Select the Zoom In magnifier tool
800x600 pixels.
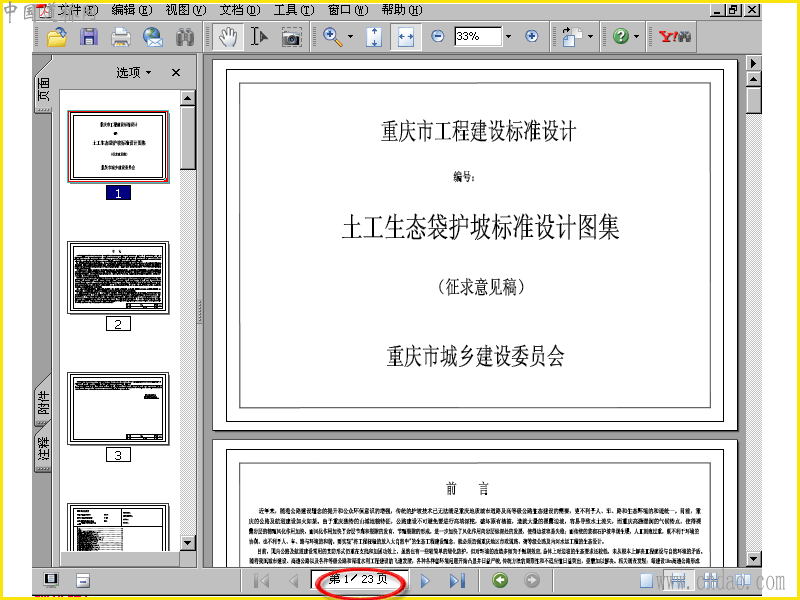(x=333, y=37)
